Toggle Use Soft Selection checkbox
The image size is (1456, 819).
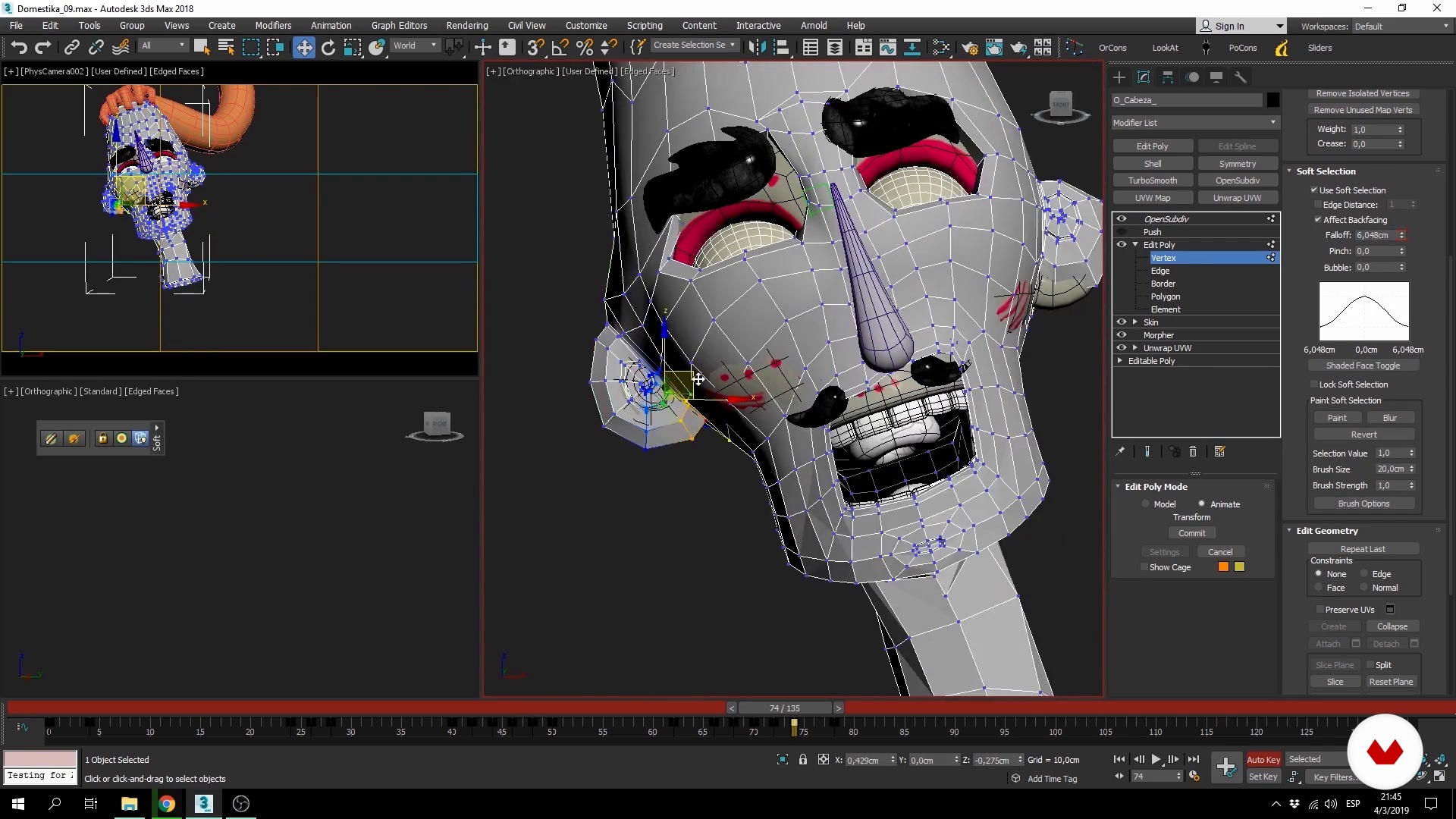coord(1314,190)
